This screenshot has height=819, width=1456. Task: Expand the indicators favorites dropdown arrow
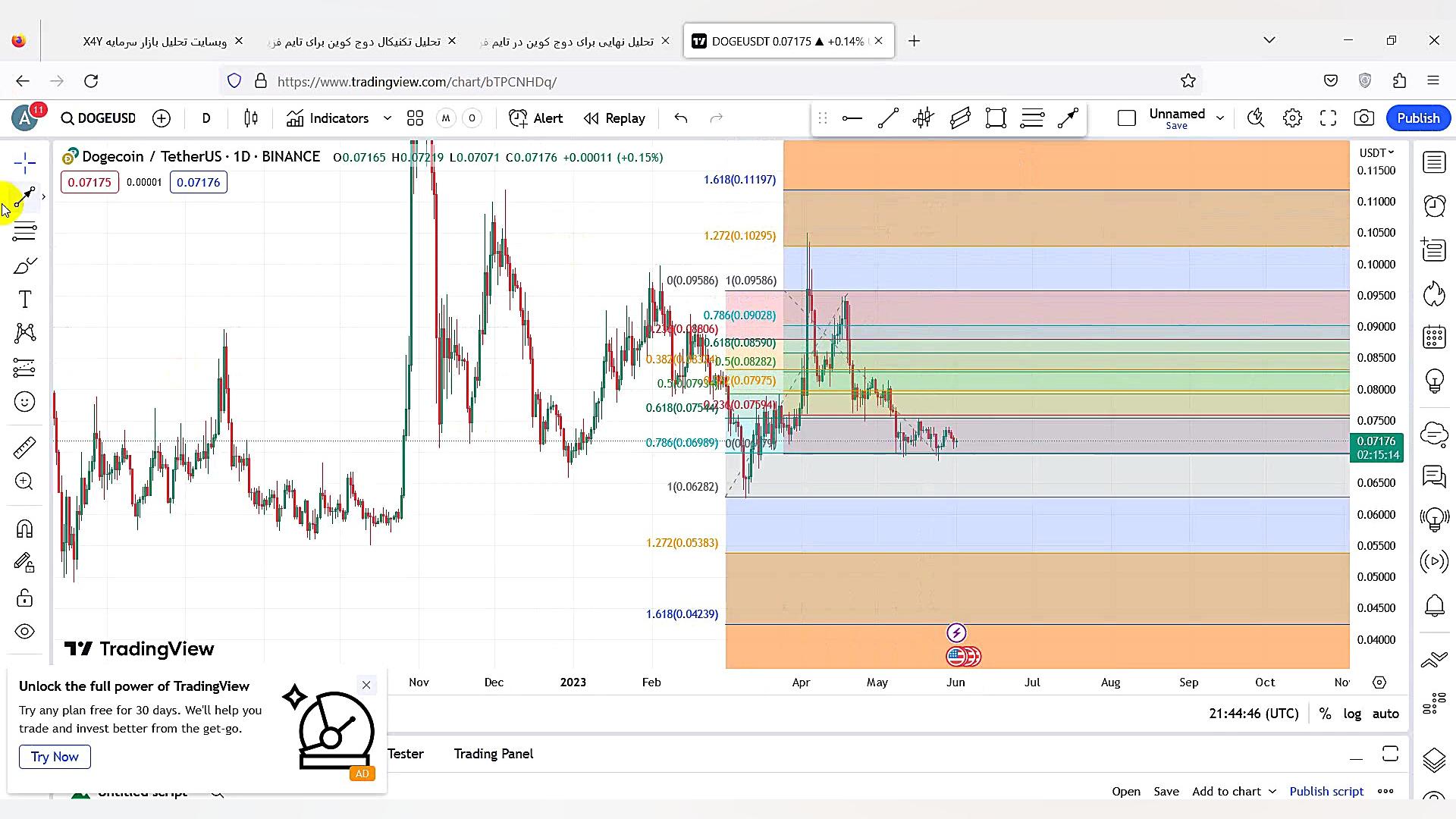click(388, 118)
